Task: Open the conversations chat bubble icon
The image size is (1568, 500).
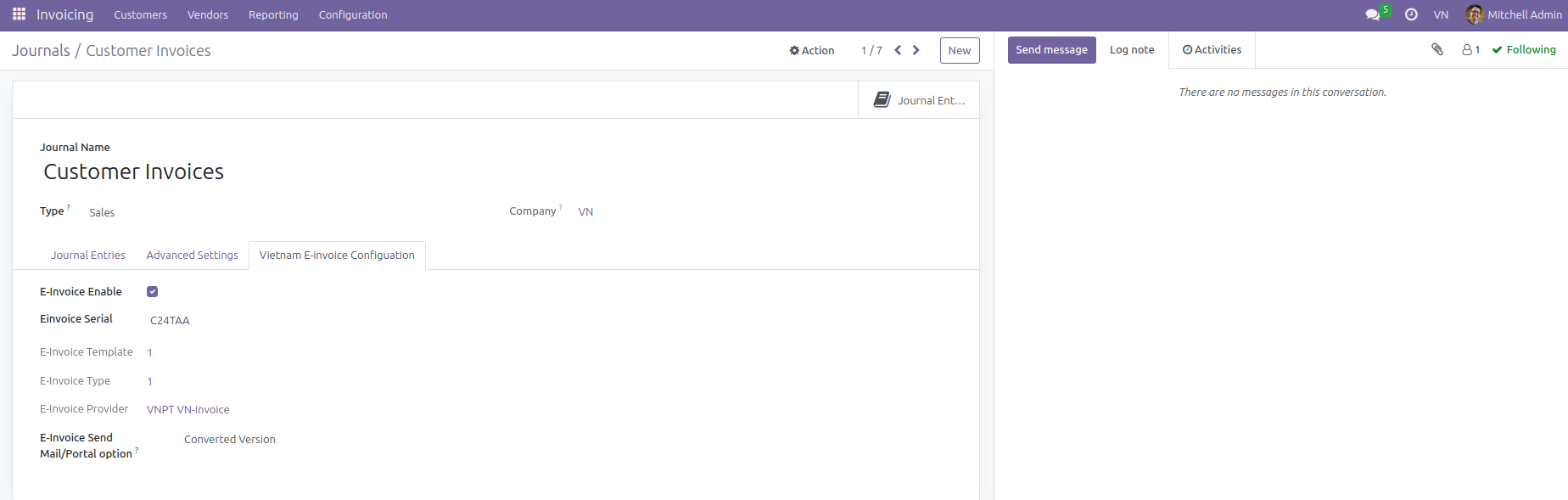Action: click(1372, 15)
